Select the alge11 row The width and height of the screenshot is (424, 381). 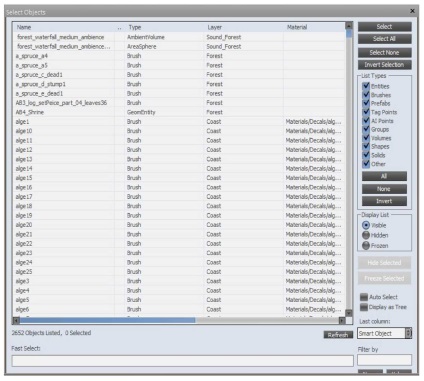[179, 140]
